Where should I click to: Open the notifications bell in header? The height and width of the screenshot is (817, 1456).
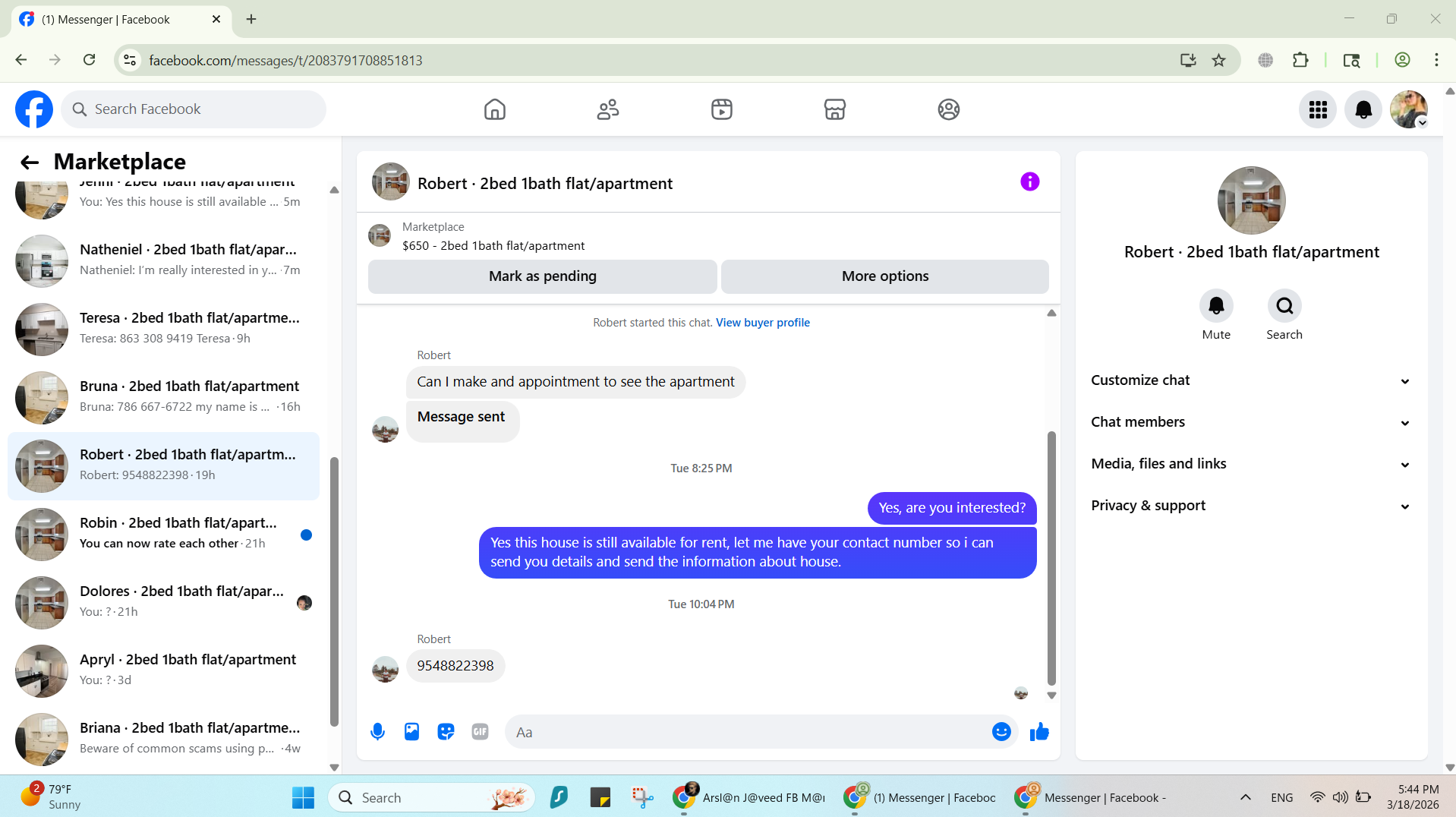point(1363,110)
